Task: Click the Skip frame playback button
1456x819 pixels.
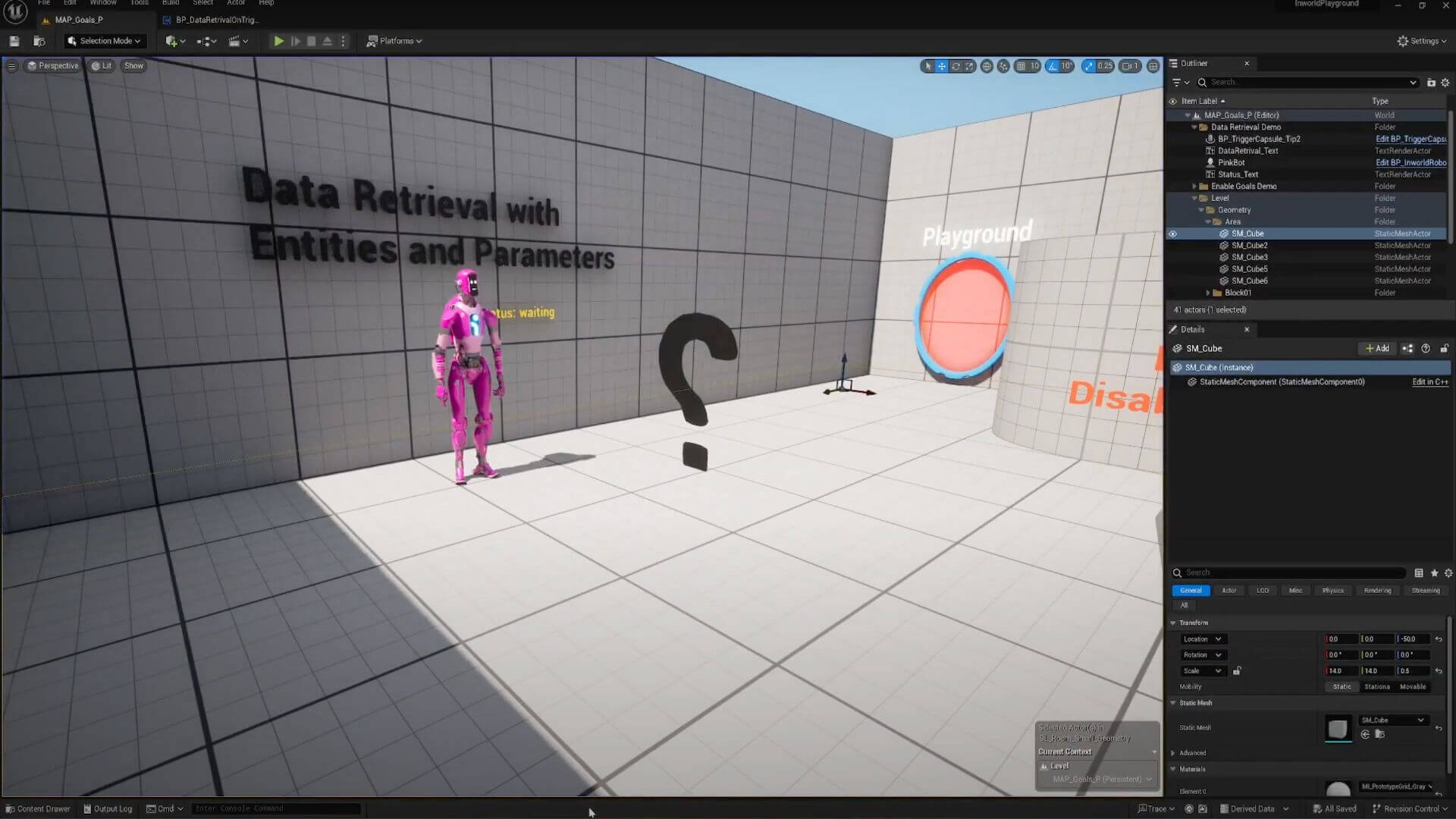Action: [x=296, y=41]
